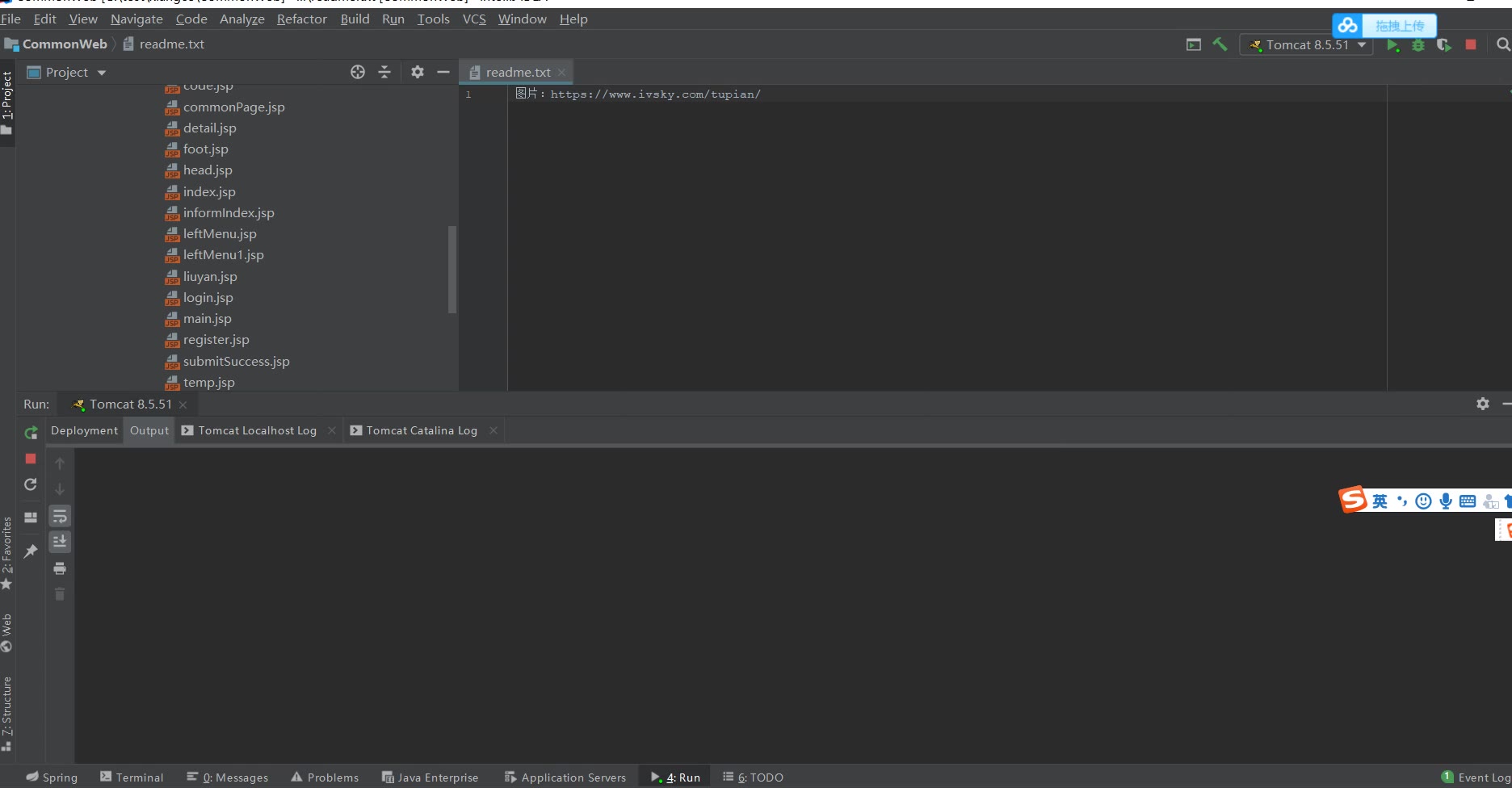Open Sogou emoji smiley icon
The width and height of the screenshot is (1512, 788).
pos(1423,501)
